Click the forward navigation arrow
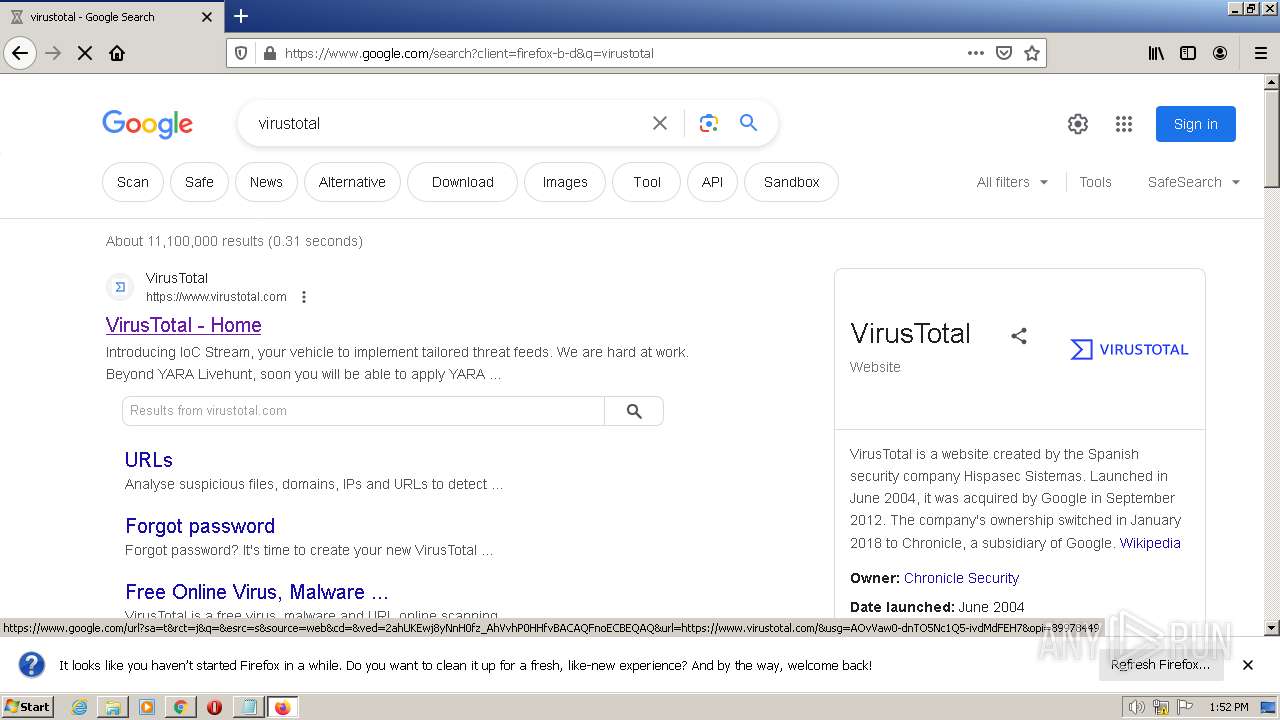The height and width of the screenshot is (720, 1280). [53, 53]
